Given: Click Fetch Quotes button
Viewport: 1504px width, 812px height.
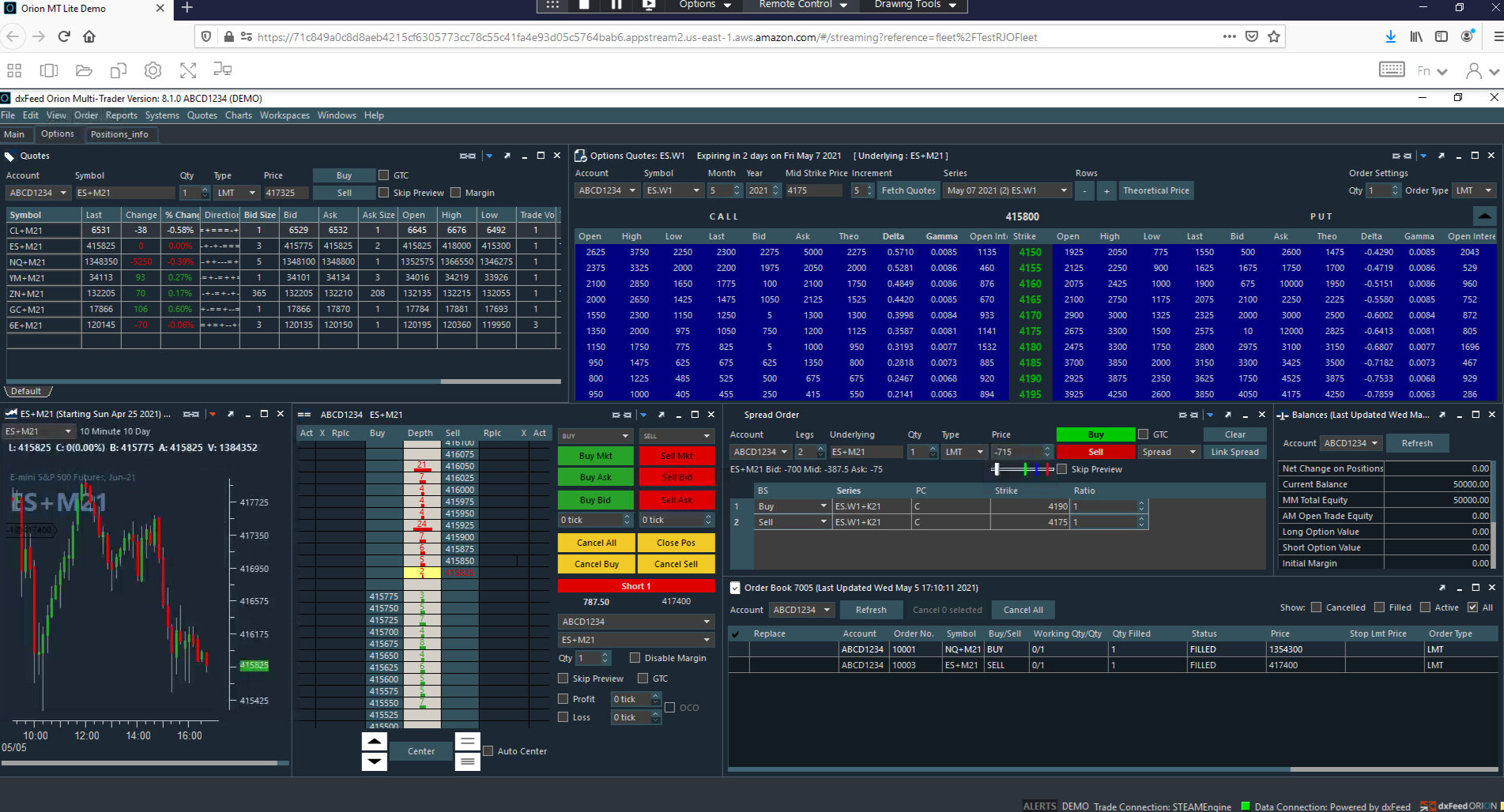Looking at the screenshot, I should pos(908,190).
